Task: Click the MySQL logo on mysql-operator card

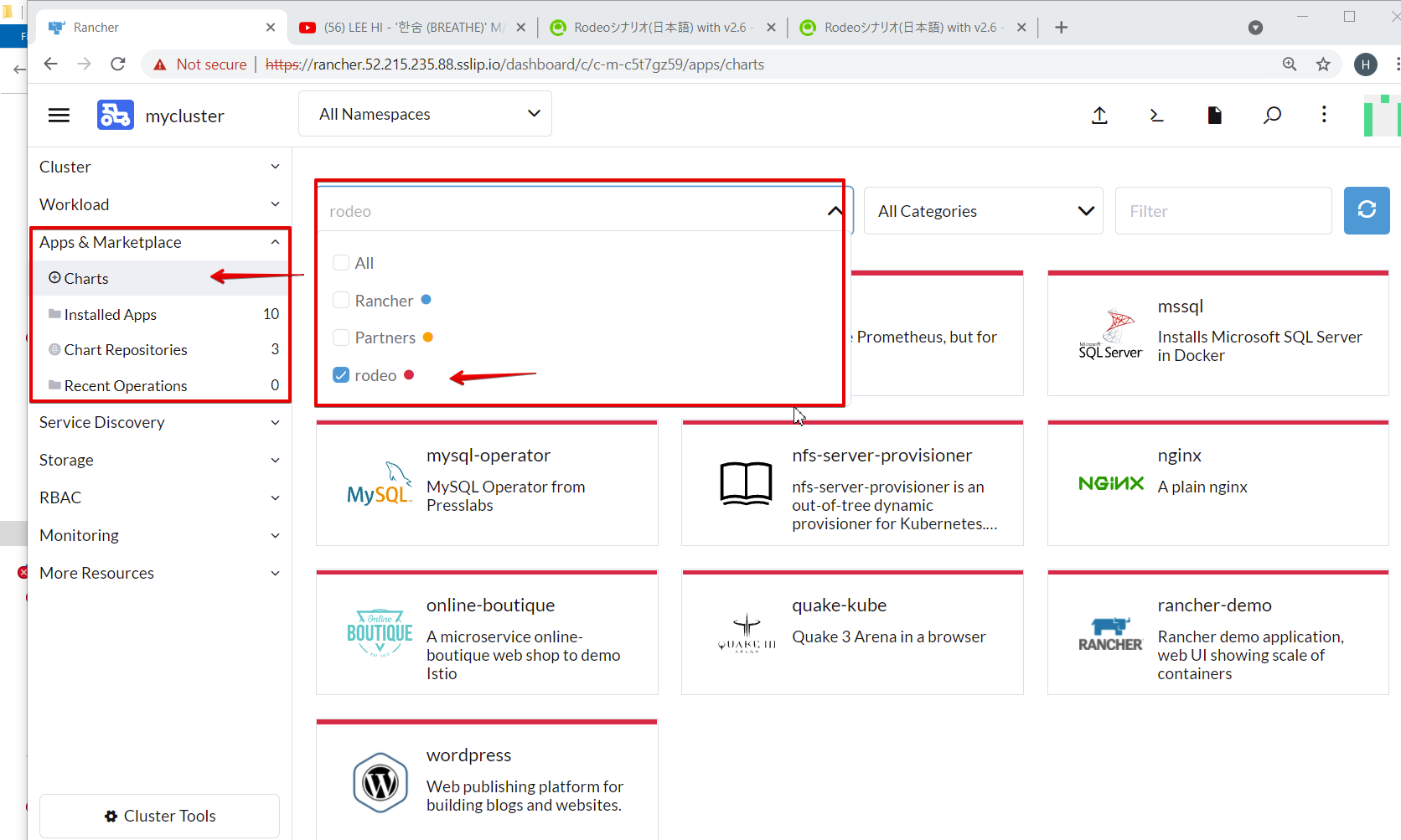Action: [380, 483]
